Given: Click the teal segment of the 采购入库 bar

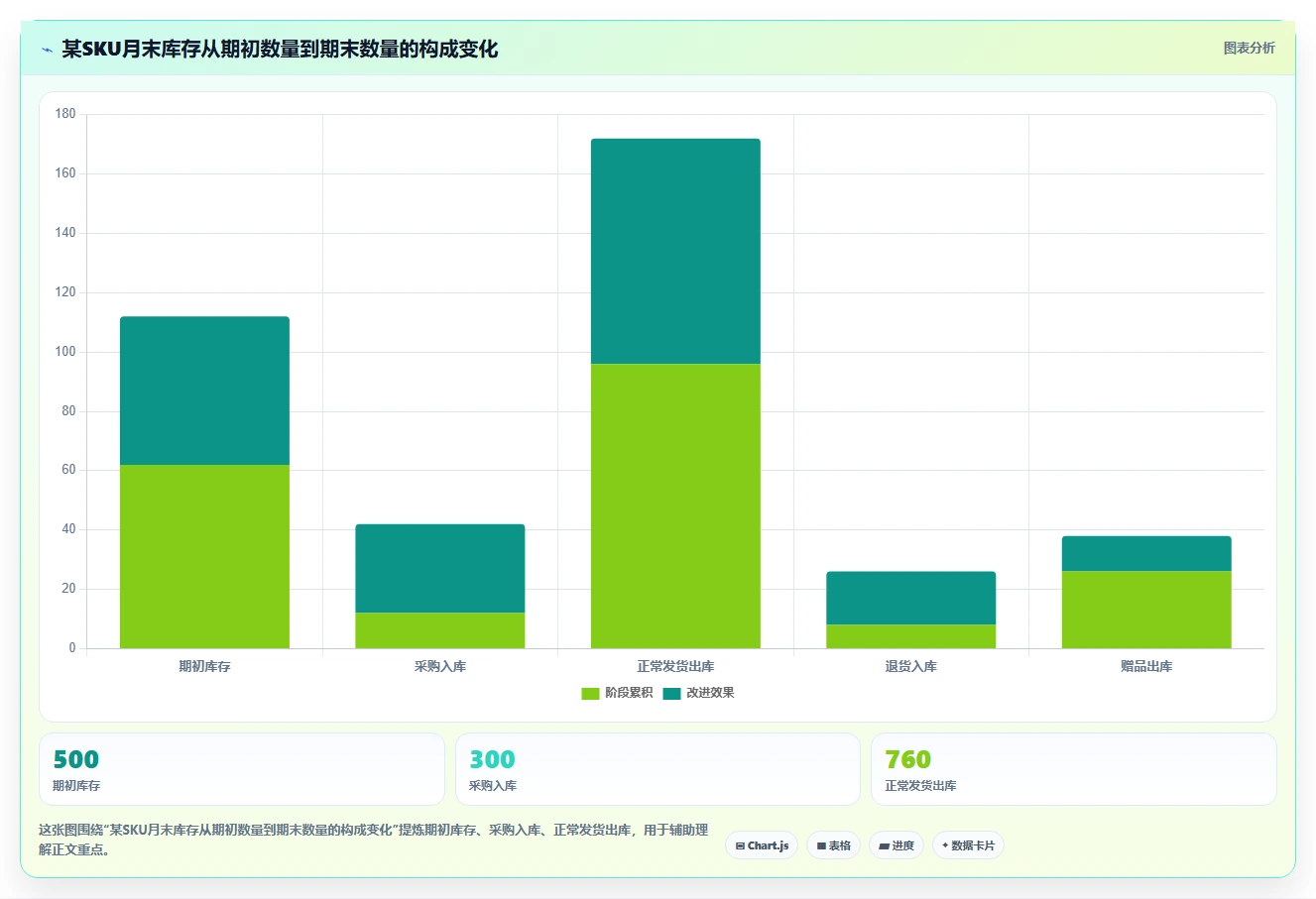Looking at the screenshot, I should click(440, 568).
